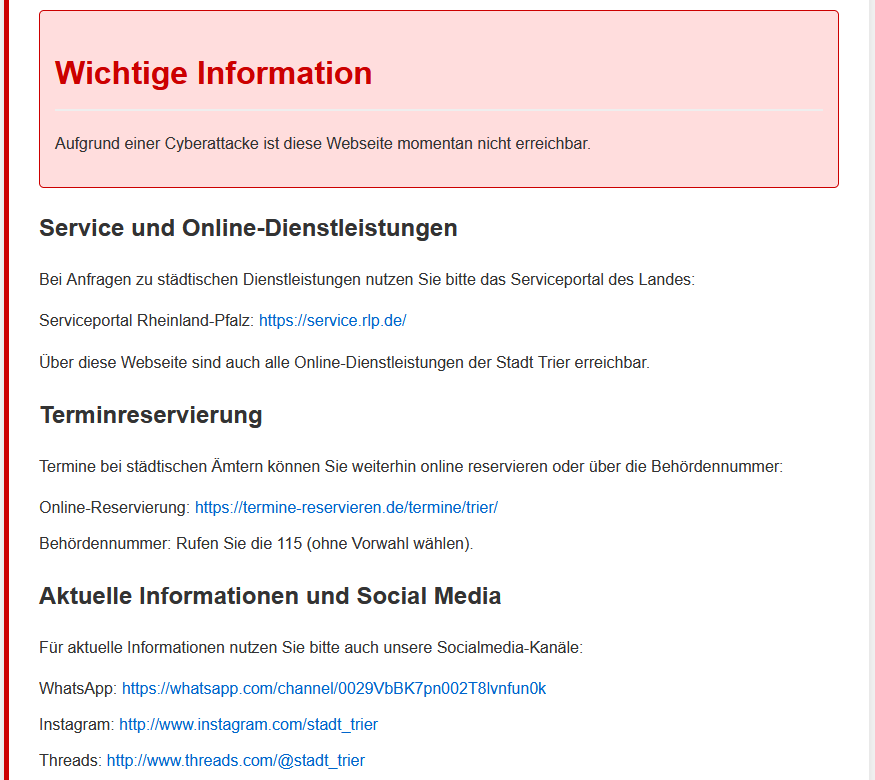Click the paragraph starting 'Termine bei städtischen Ämtern'
875x780 pixels.
(x=410, y=467)
